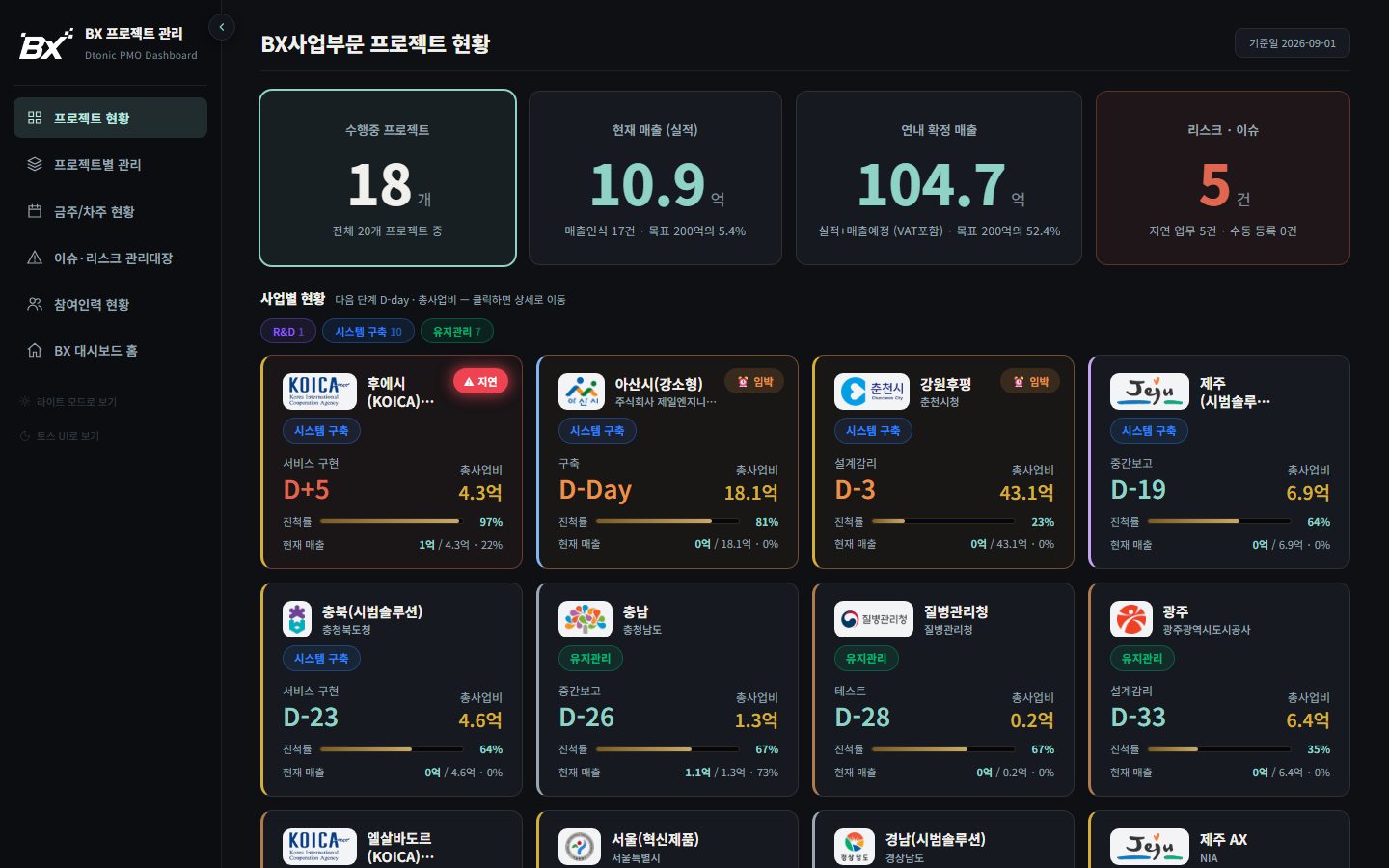The height and width of the screenshot is (868, 1389).
Task: Click the 참여인력 현황 people icon
Action: pyautogui.click(x=35, y=304)
